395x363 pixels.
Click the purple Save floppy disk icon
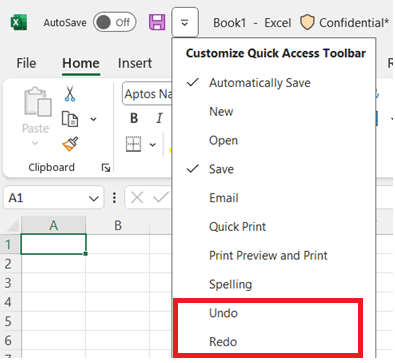[157, 22]
